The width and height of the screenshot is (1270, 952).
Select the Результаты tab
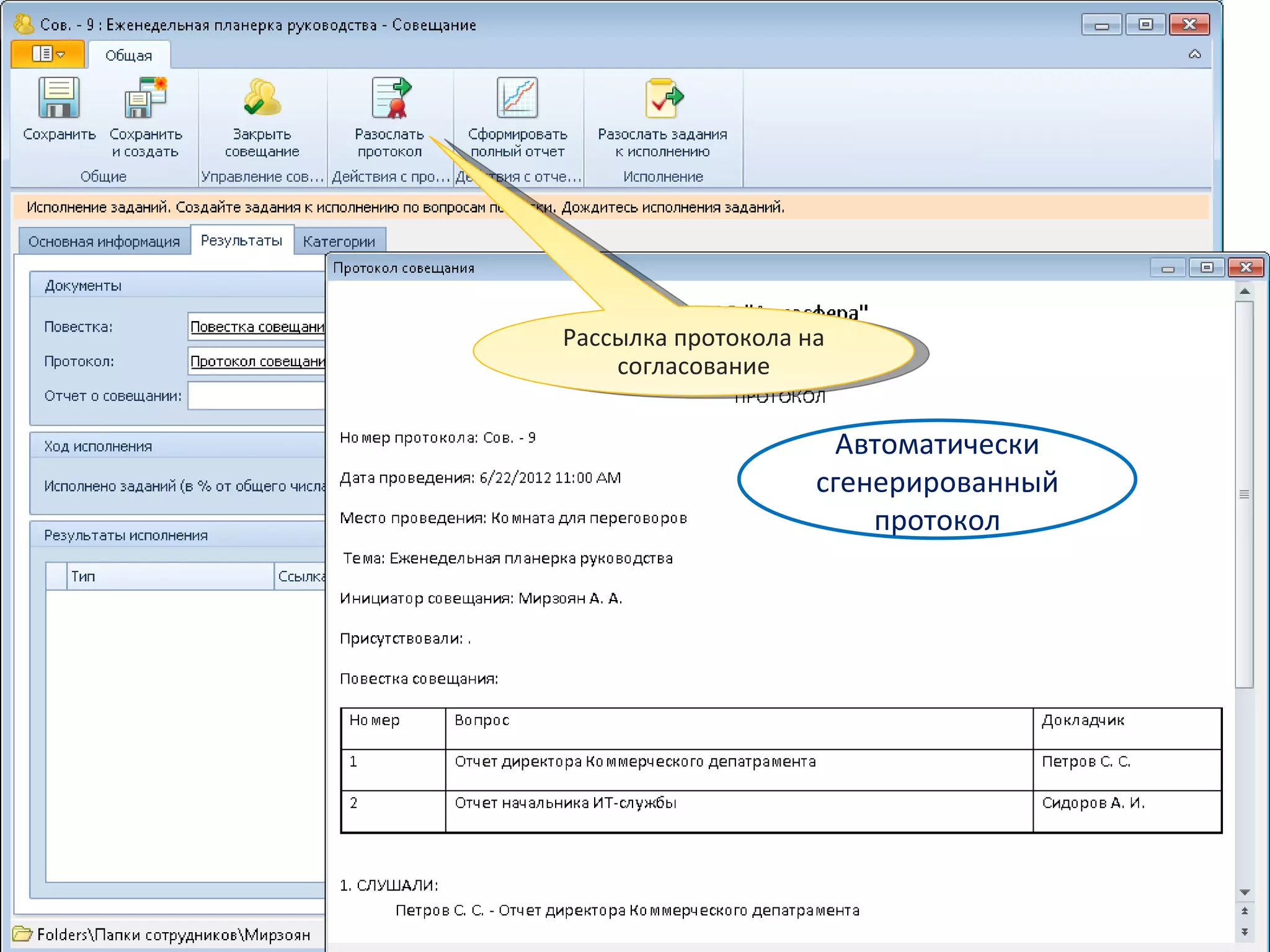tap(241, 240)
